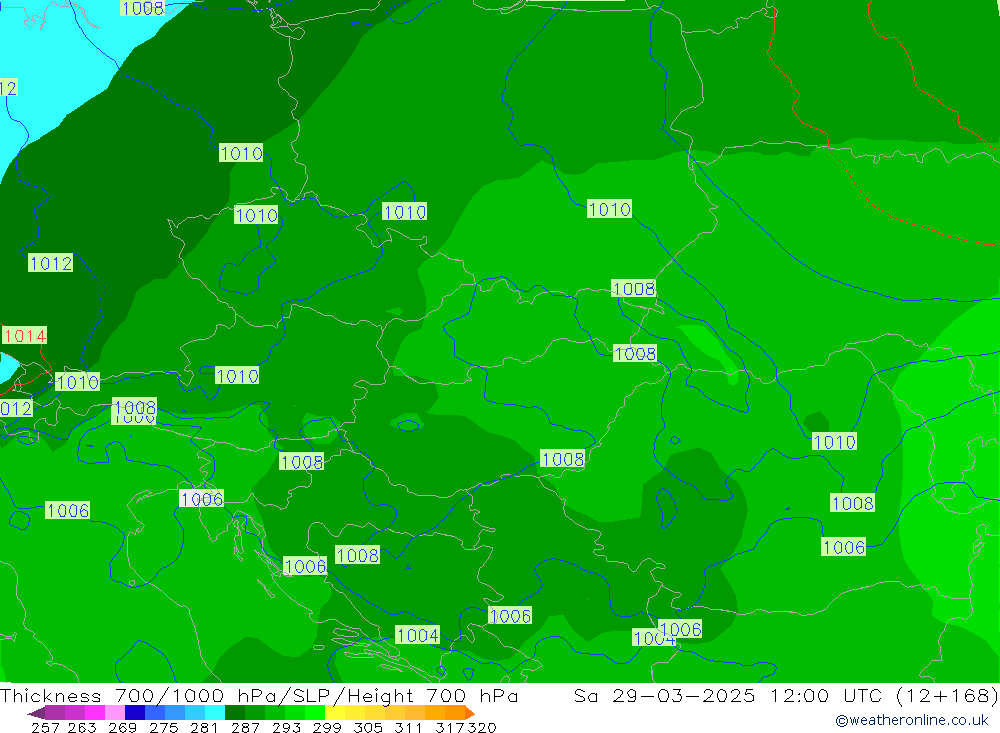
Task: Click the 317 legend value
Action: point(450,727)
